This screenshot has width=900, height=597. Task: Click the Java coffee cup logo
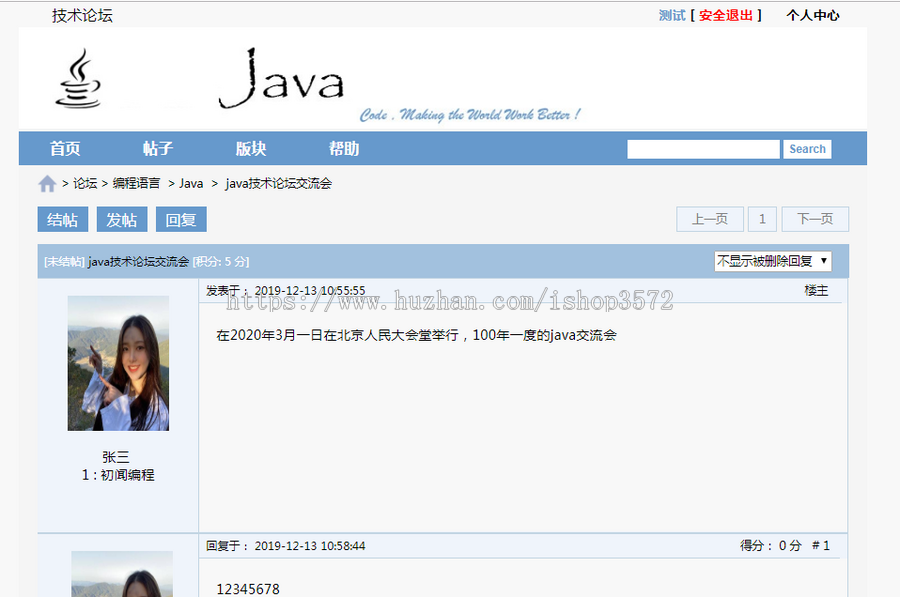(78, 79)
